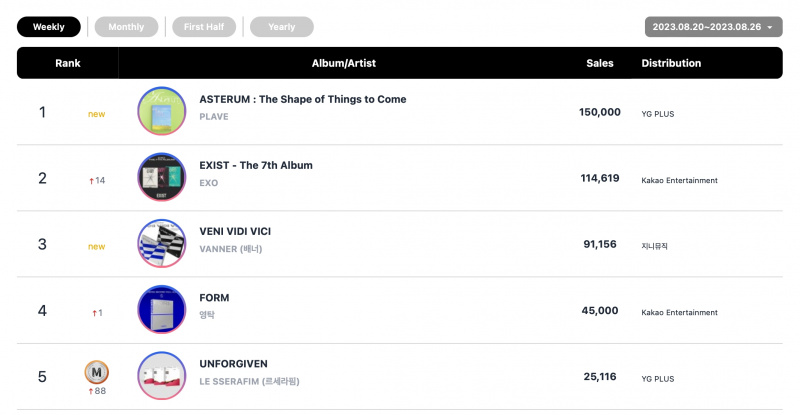Open the VENI VIDI VICI album cover

point(162,243)
